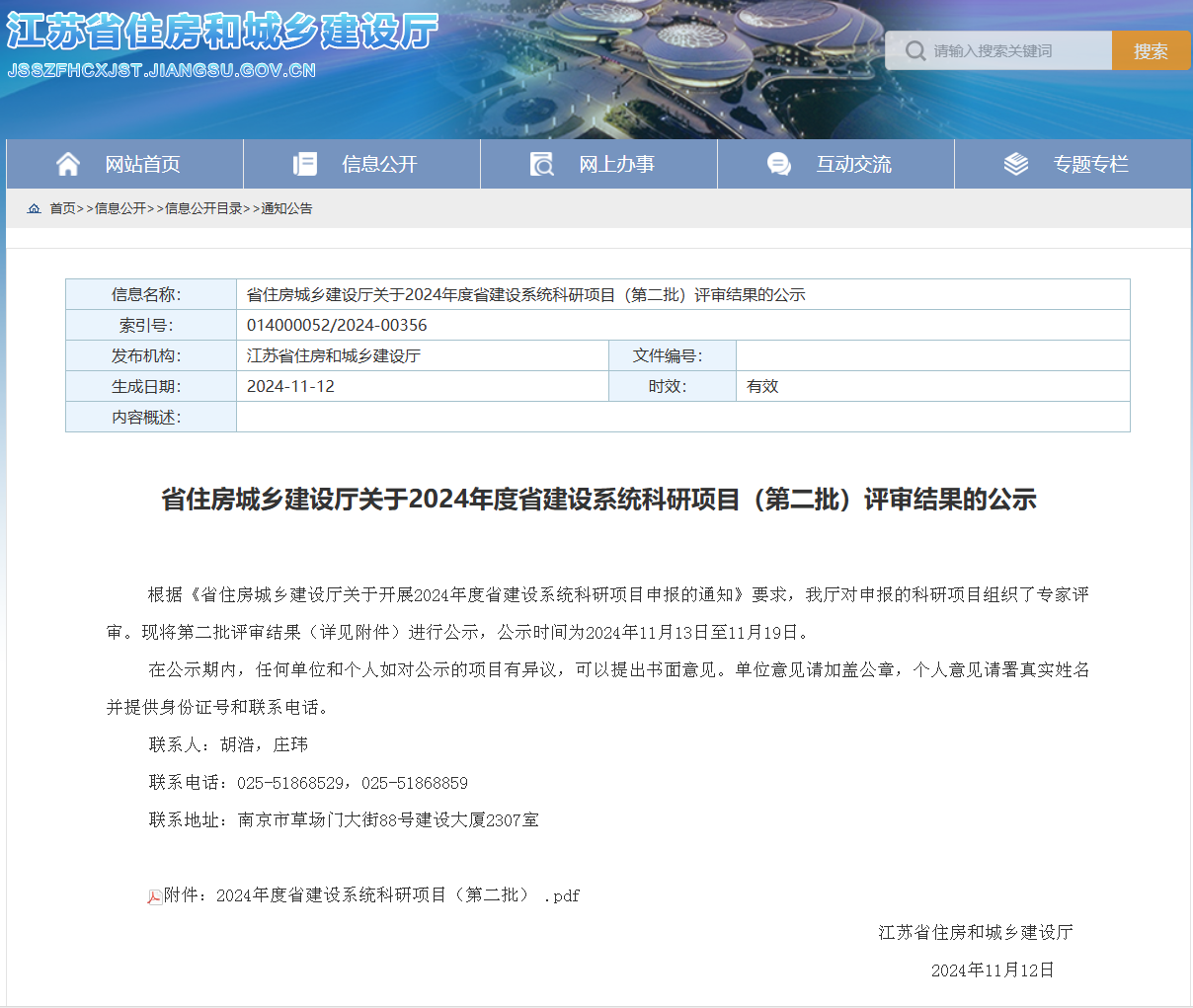Click the 江苏省住房和城乡建设厅 signature at the bottom
Image resolution: width=1193 pixels, height=1008 pixels.
tap(976, 932)
